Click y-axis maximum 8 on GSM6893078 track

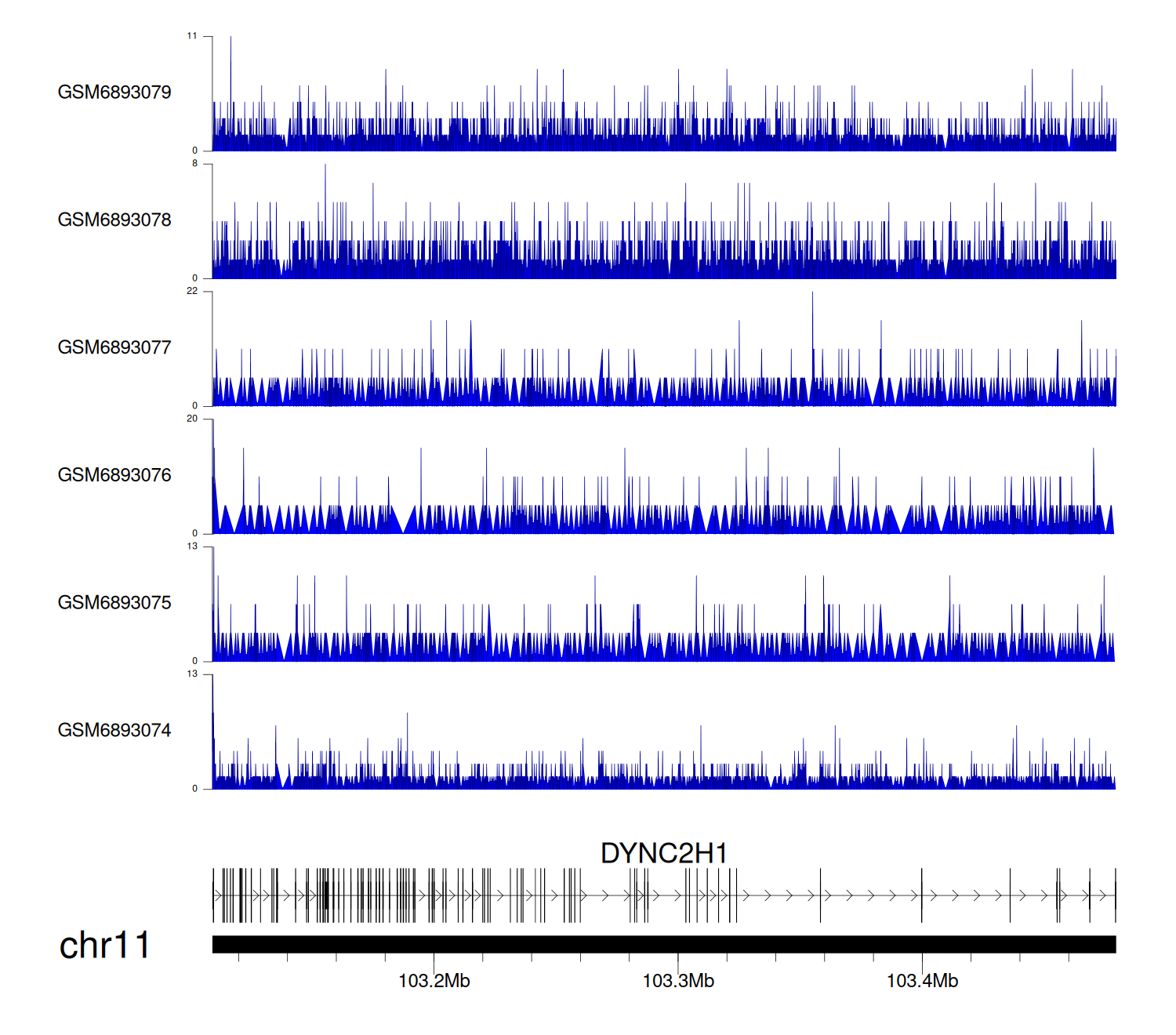194,164
